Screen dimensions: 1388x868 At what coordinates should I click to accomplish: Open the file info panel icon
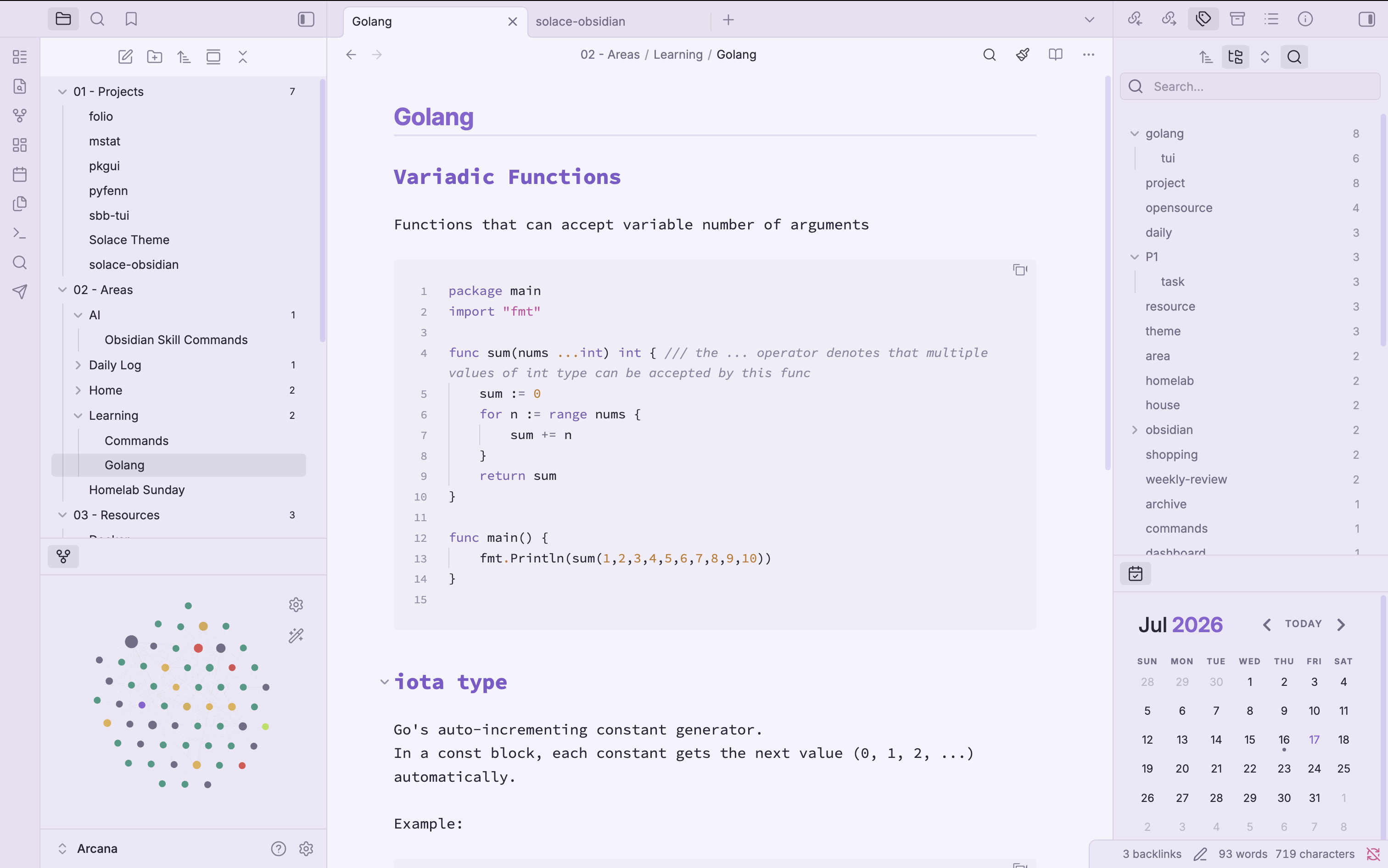click(1305, 19)
